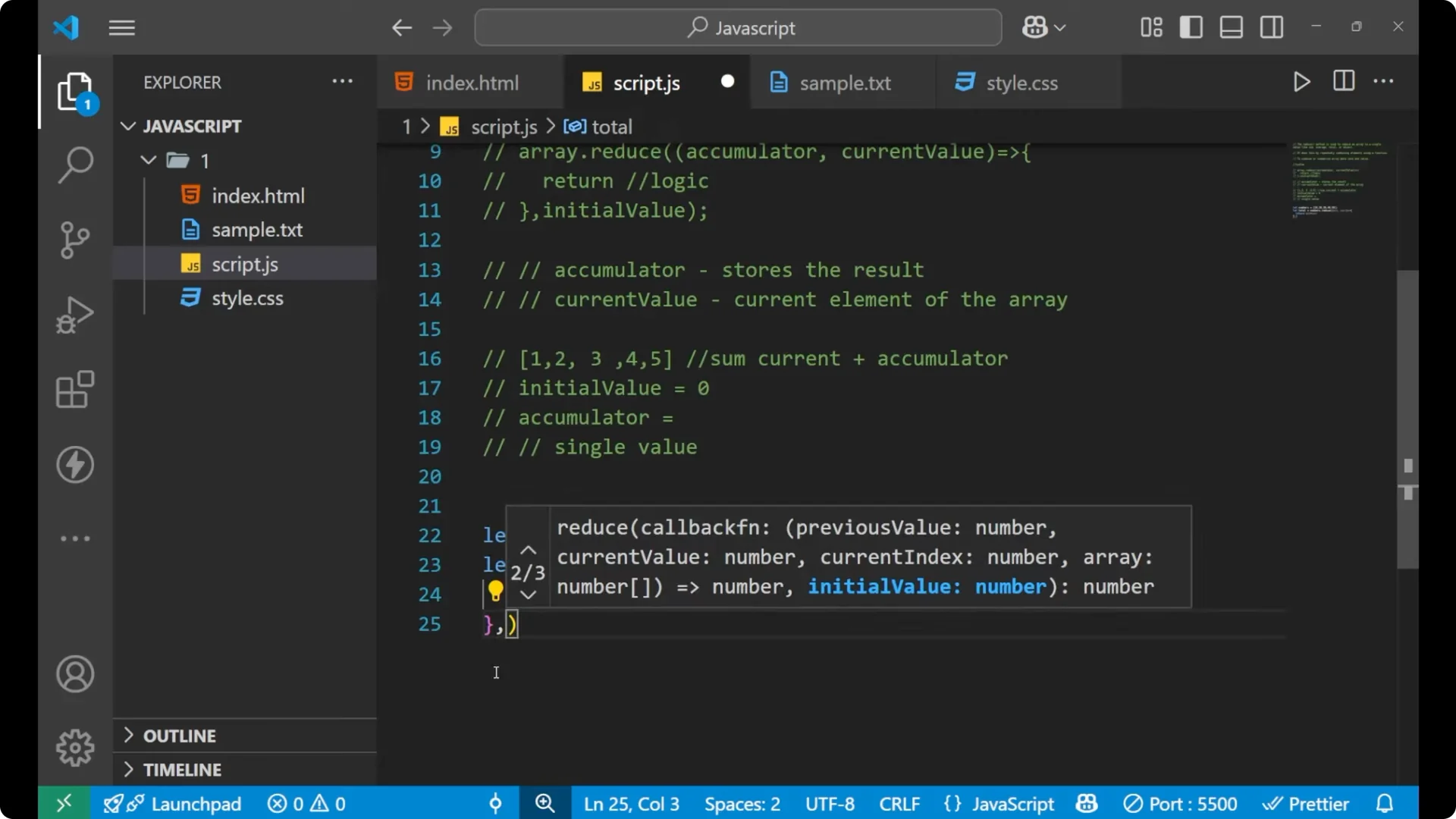Image resolution: width=1456 pixels, height=819 pixels.
Task: Toggle the bottom panel visibility
Action: (x=1231, y=27)
